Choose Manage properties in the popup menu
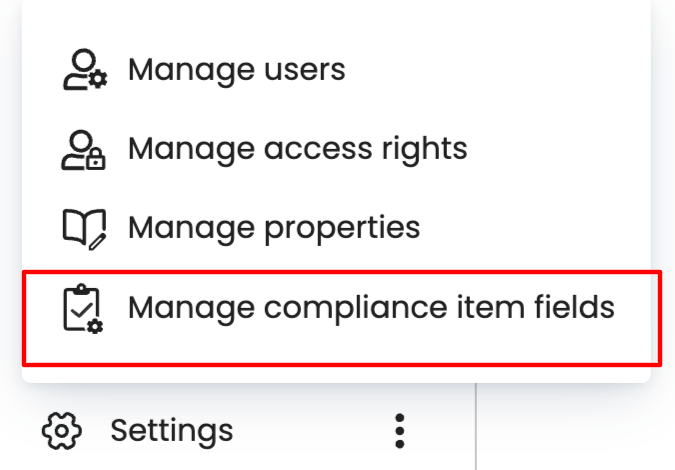Viewport: 675px width, 470px height. point(273,228)
